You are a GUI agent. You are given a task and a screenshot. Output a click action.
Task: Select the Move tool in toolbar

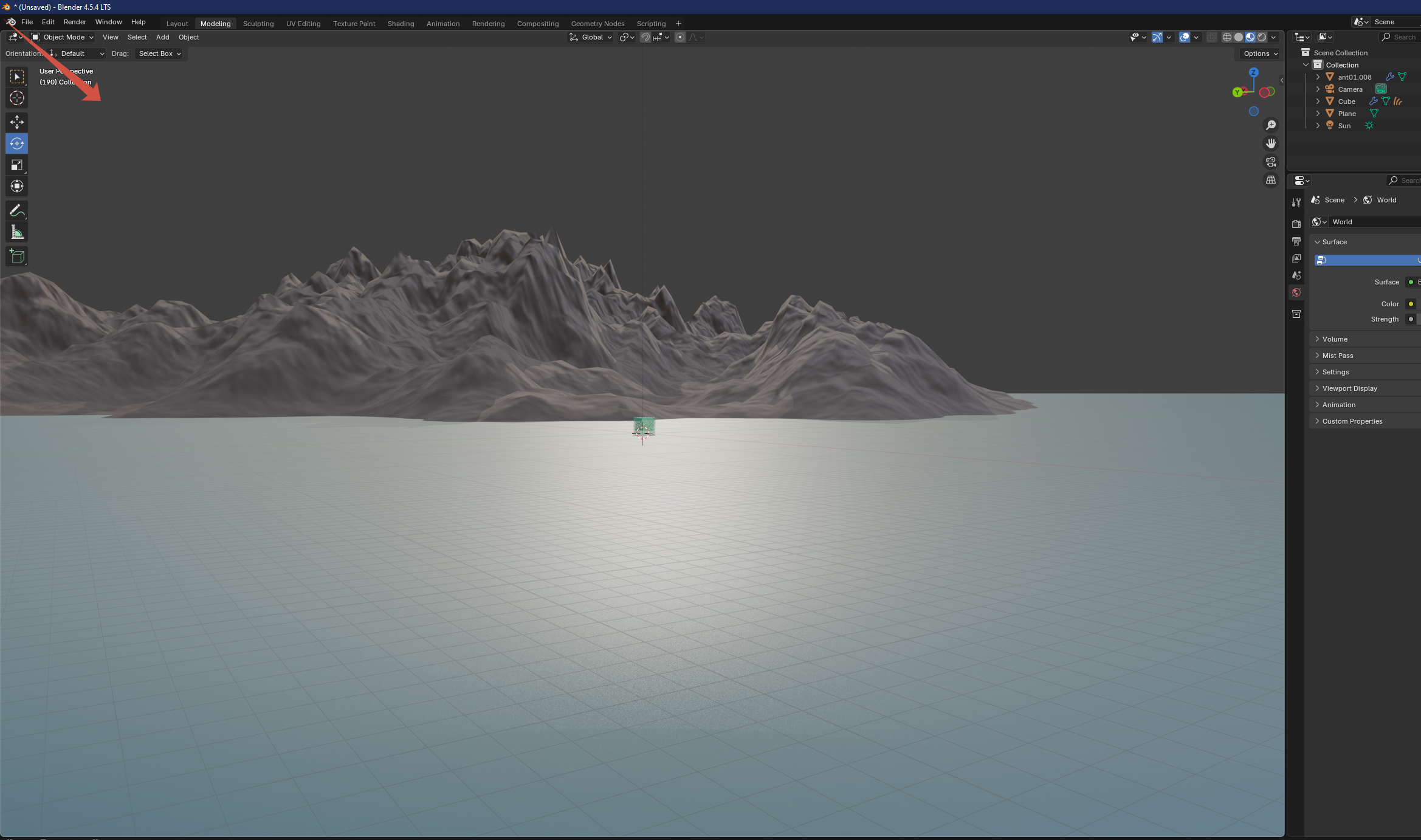16,122
